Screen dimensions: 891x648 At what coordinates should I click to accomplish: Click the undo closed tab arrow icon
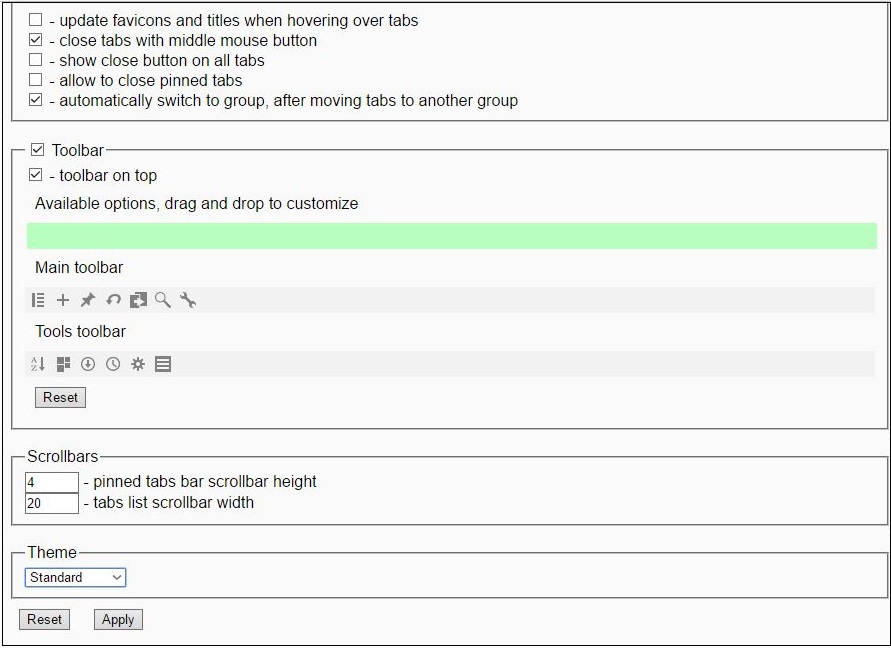coord(113,300)
